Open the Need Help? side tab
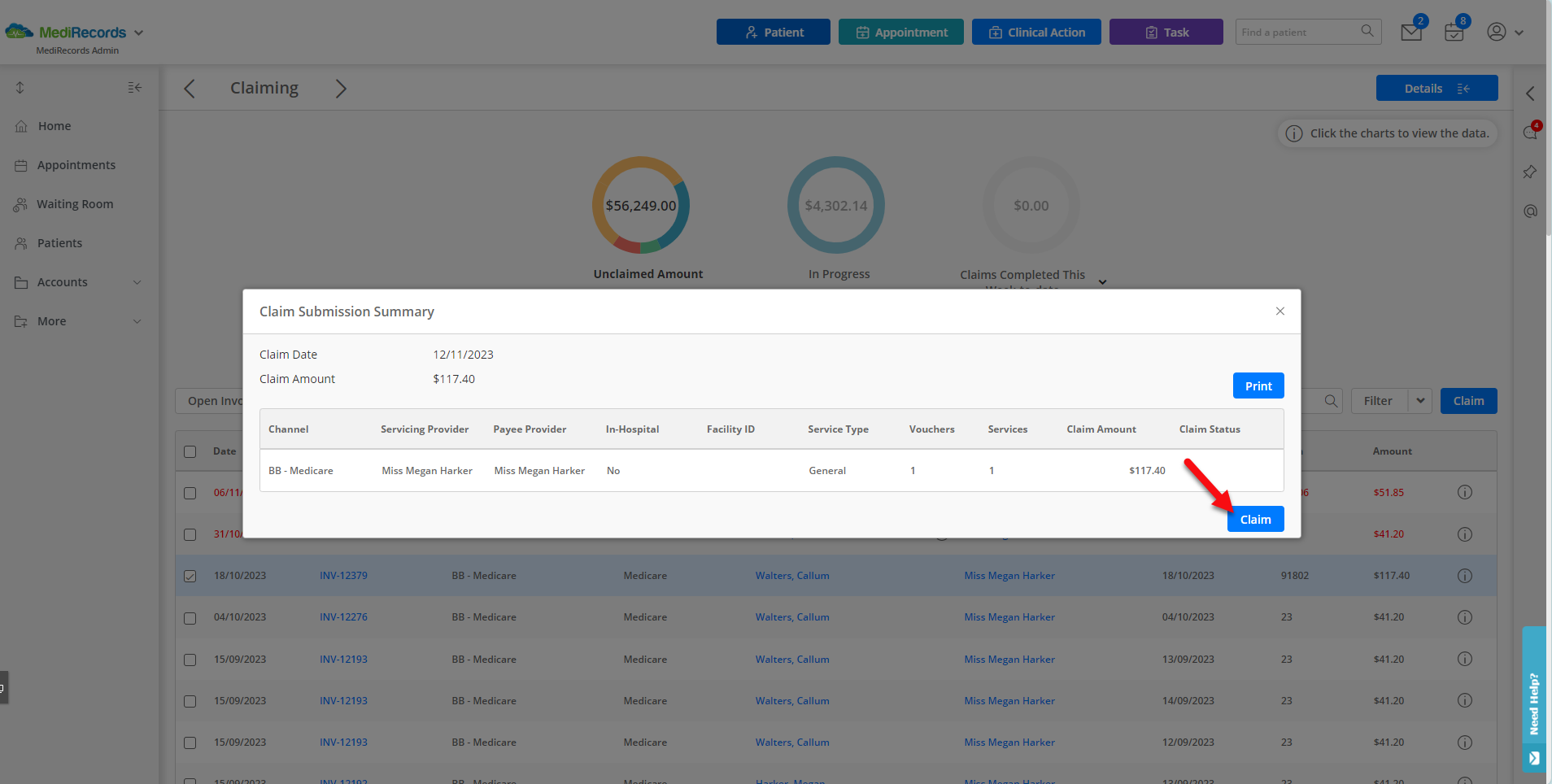The image size is (1552, 784). 1534,699
